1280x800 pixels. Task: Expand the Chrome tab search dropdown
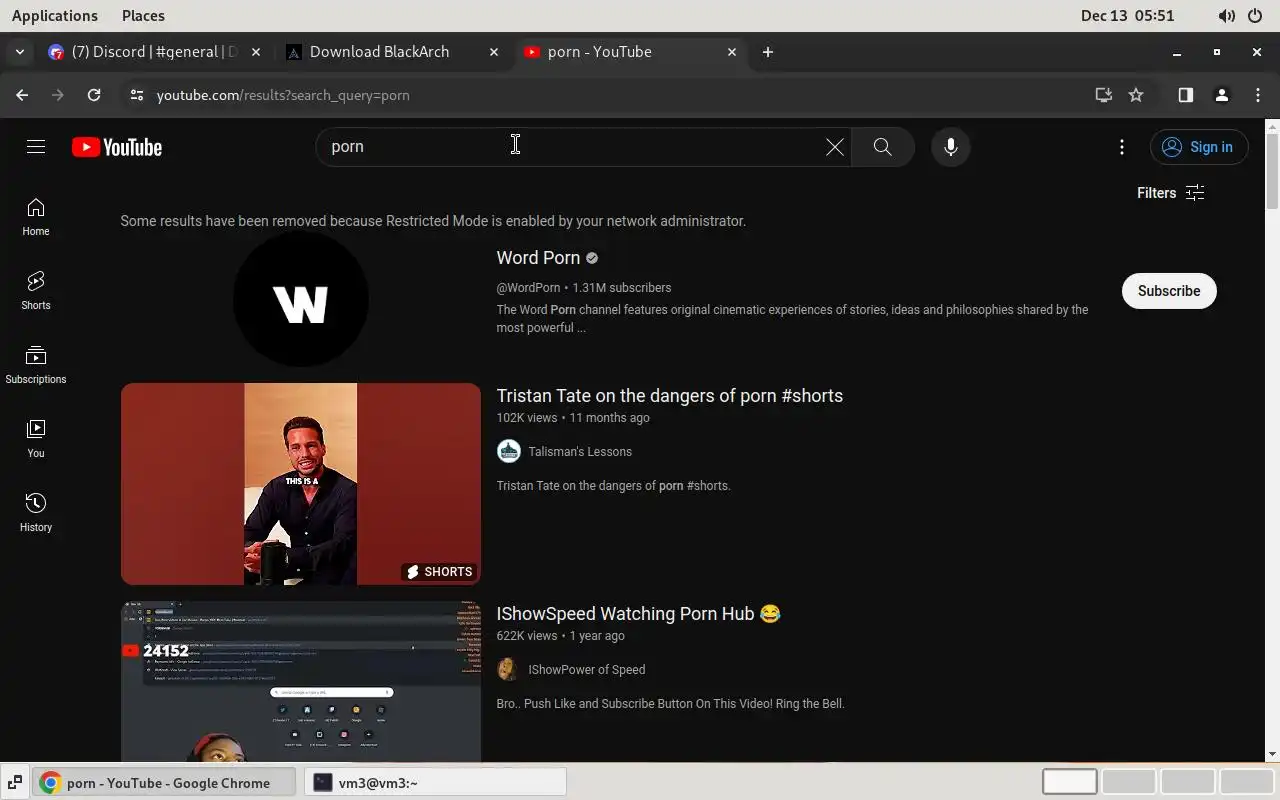pyautogui.click(x=20, y=52)
